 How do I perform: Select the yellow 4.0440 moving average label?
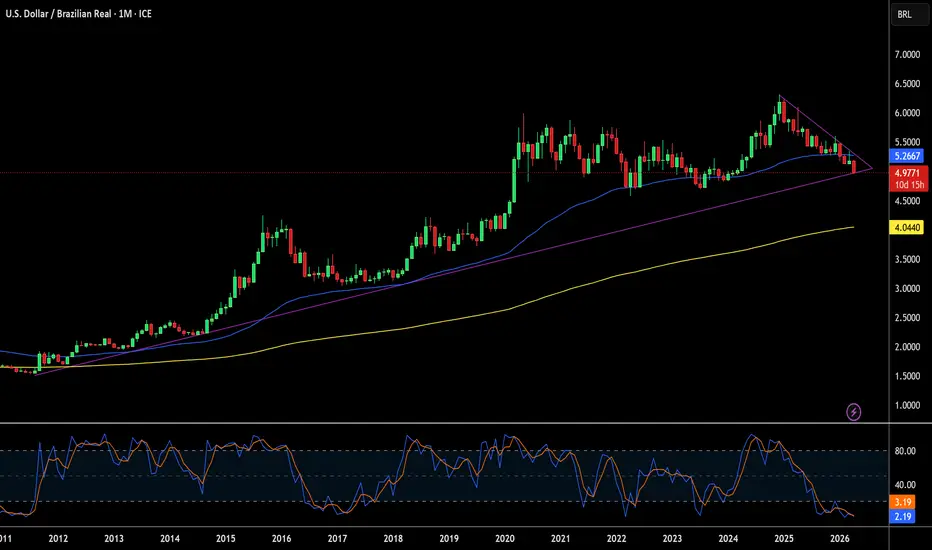tap(907, 227)
